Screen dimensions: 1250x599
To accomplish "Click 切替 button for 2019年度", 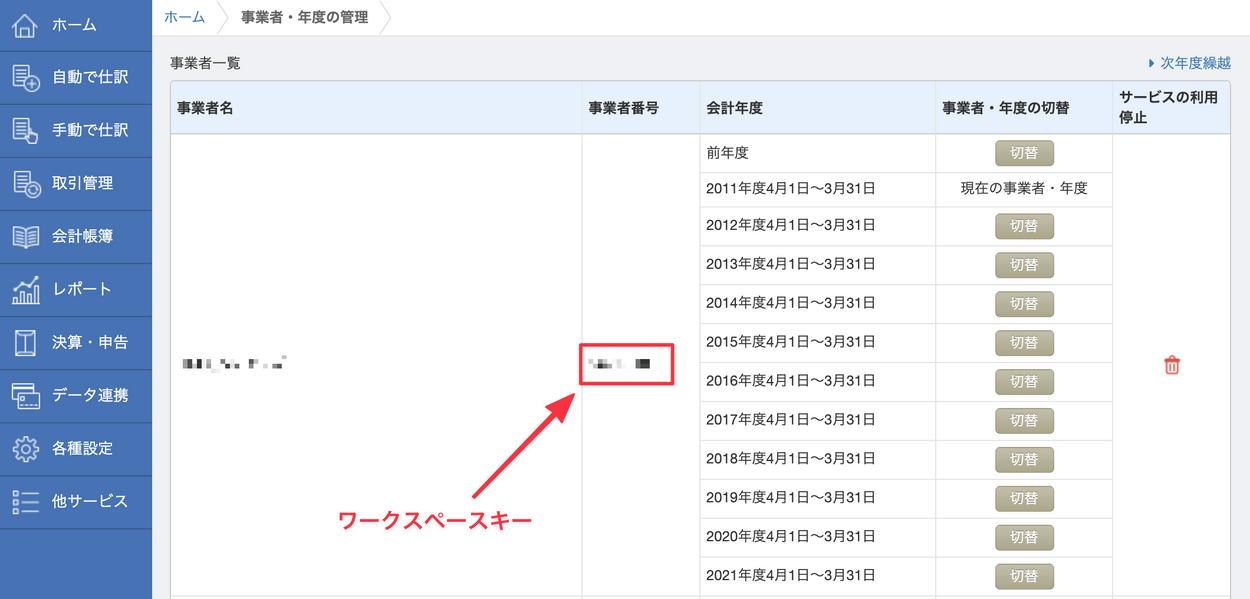I will tap(1024, 499).
